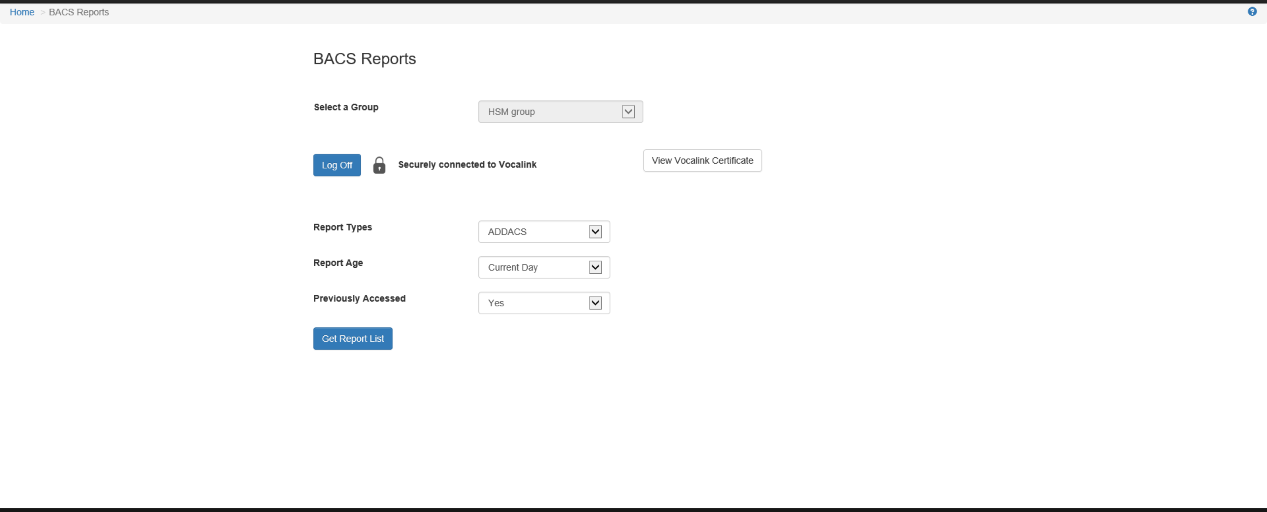Click the Home breadcrumb link

(x=22, y=12)
